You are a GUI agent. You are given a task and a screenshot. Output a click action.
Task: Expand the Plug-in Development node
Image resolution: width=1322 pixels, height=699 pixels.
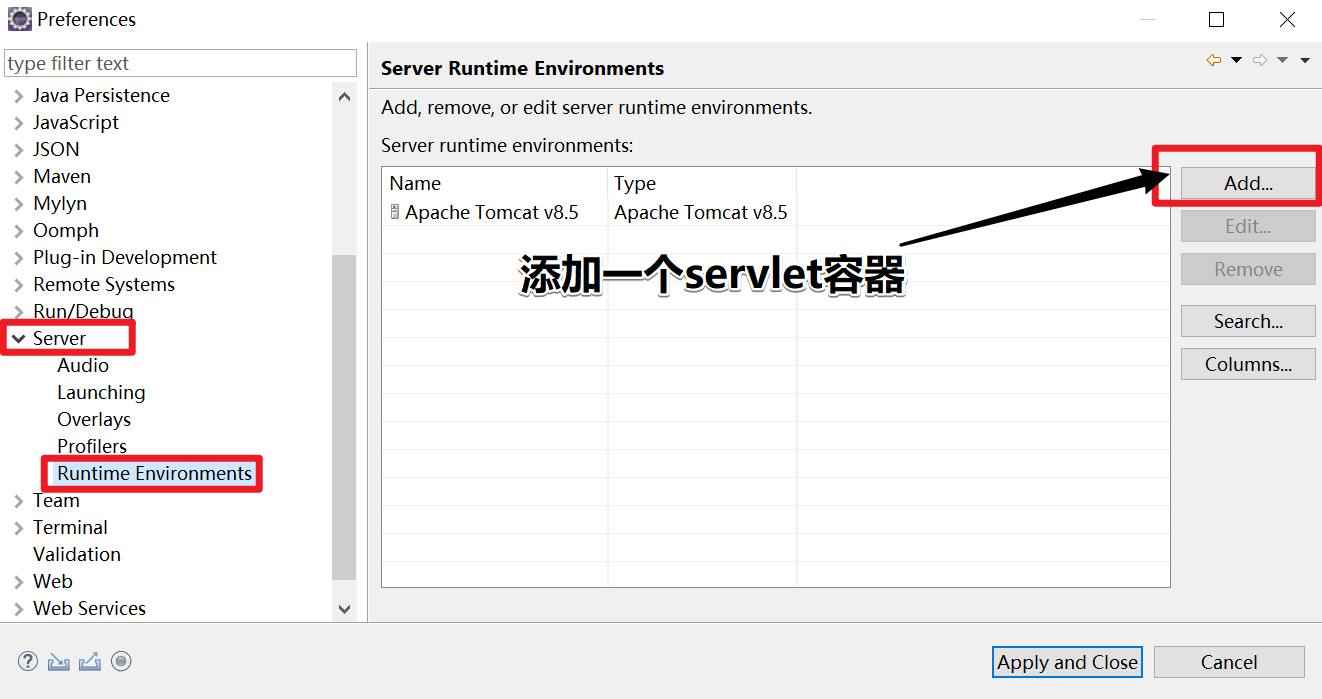[19, 258]
